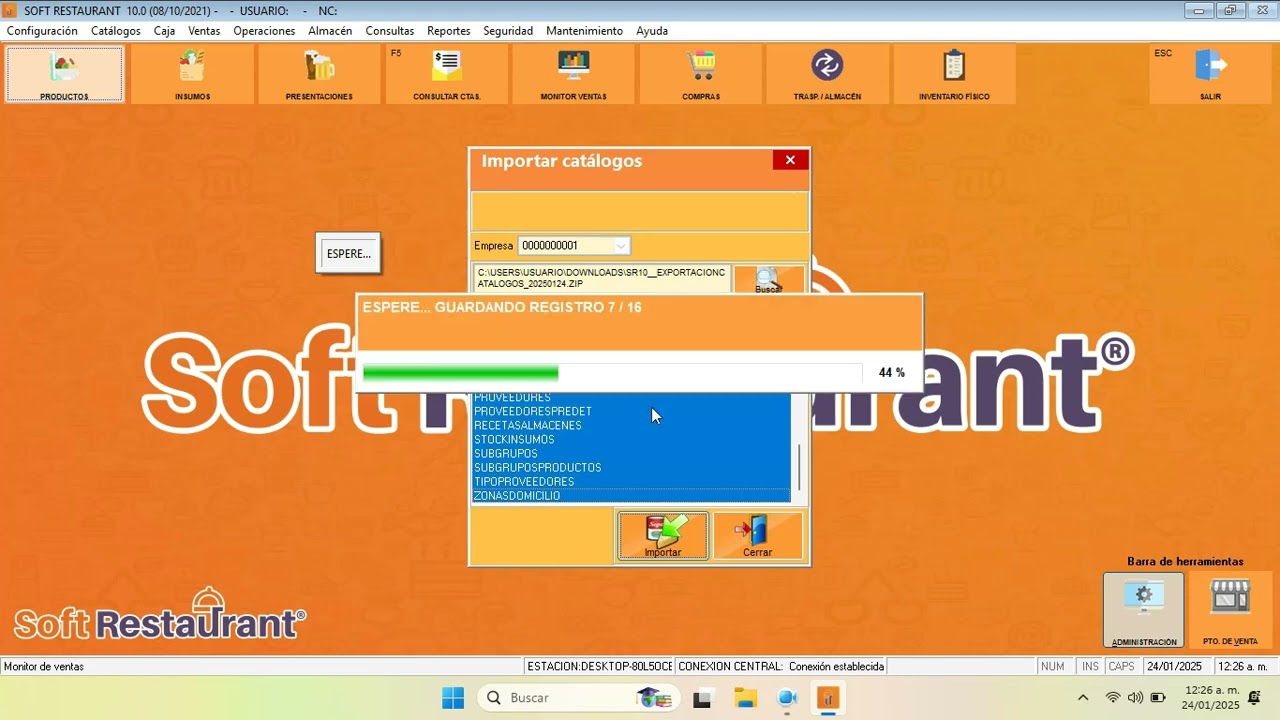The height and width of the screenshot is (720, 1280).
Task: Expand the Empresa dropdown
Action: (x=621, y=246)
